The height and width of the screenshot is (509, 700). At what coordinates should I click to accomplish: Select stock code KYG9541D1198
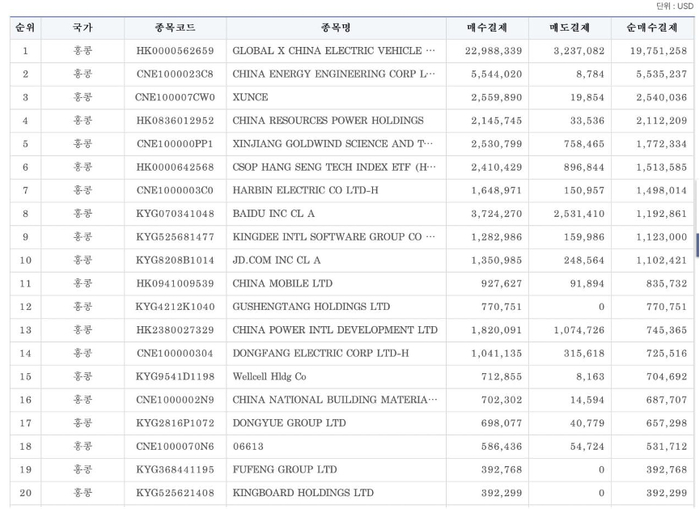pyautogui.click(x=175, y=376)
